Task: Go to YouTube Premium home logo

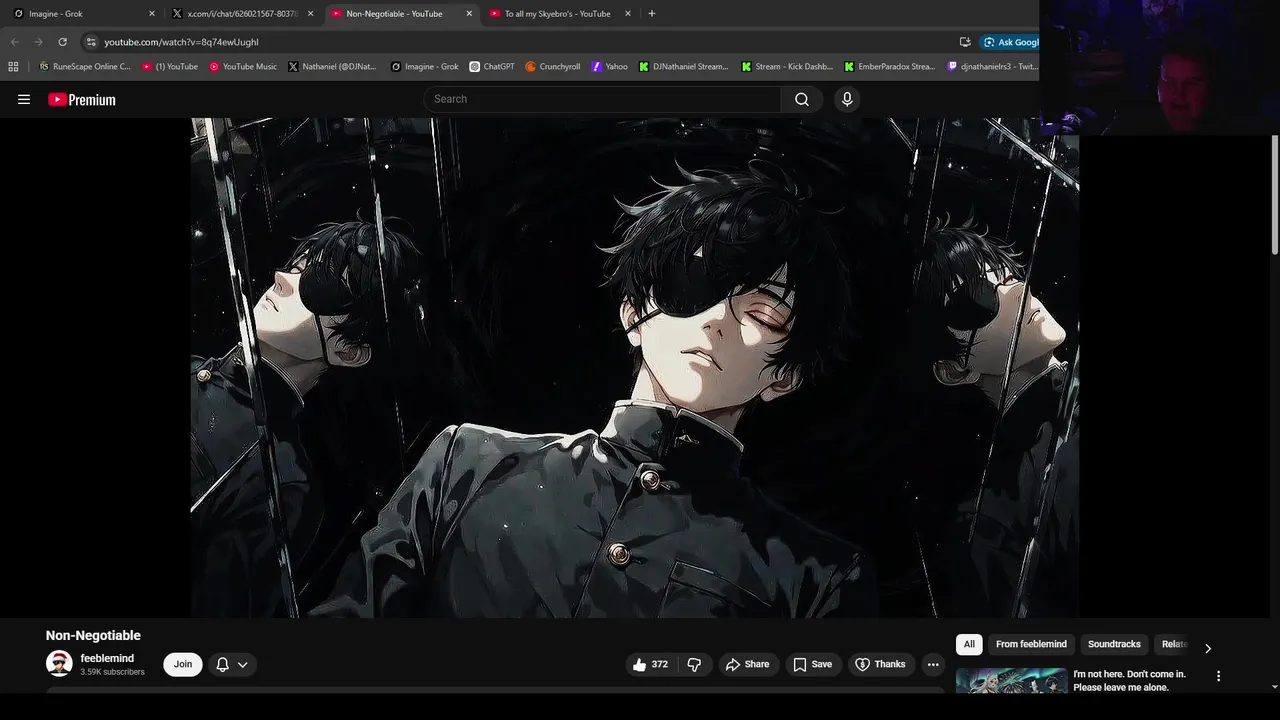Action: [82, 99]
